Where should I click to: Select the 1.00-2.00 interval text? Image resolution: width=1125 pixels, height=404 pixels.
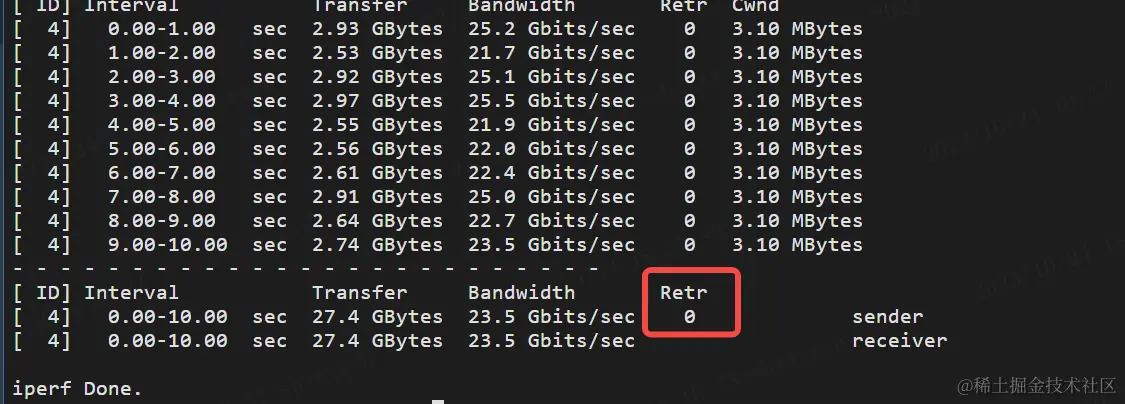click(161, 53)
